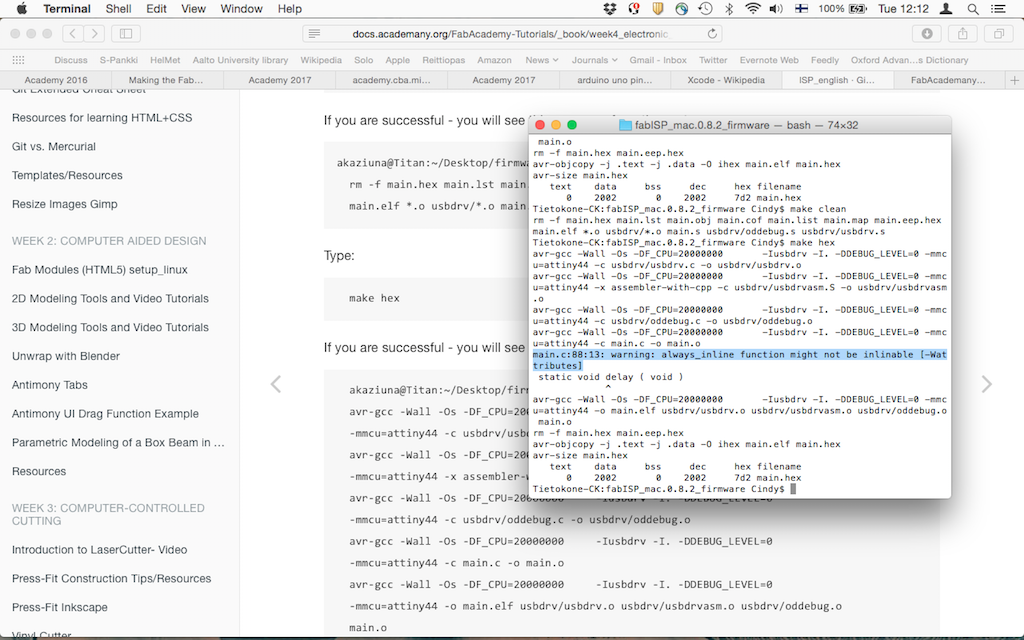
Task: Open Notification Center list icon
Action: pyautogui.click(x=999, y=8)
